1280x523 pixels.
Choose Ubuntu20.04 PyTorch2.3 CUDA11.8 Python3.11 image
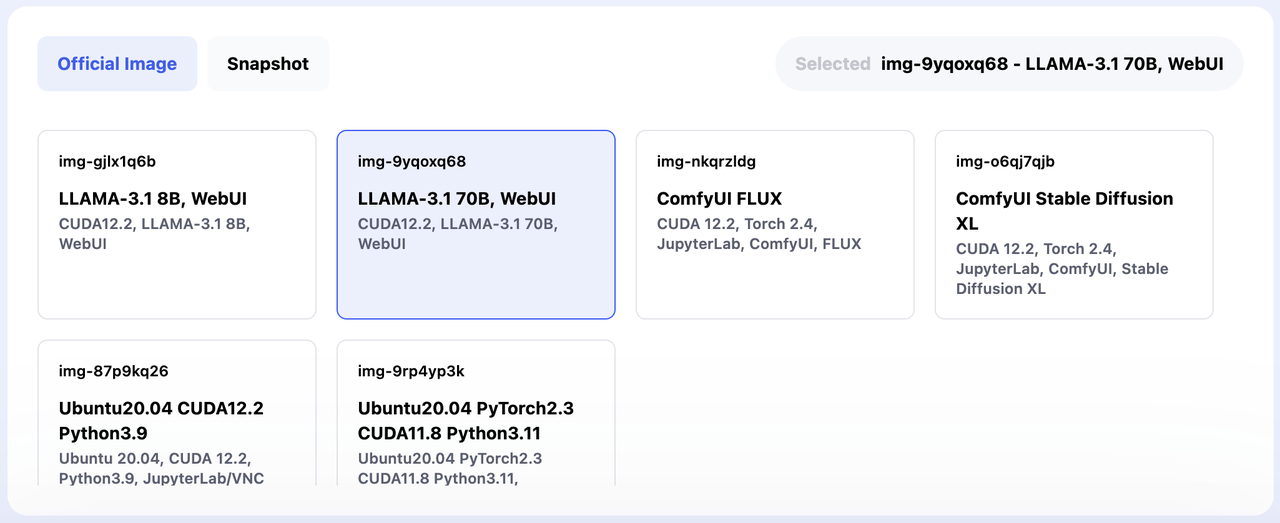(476, 413)
